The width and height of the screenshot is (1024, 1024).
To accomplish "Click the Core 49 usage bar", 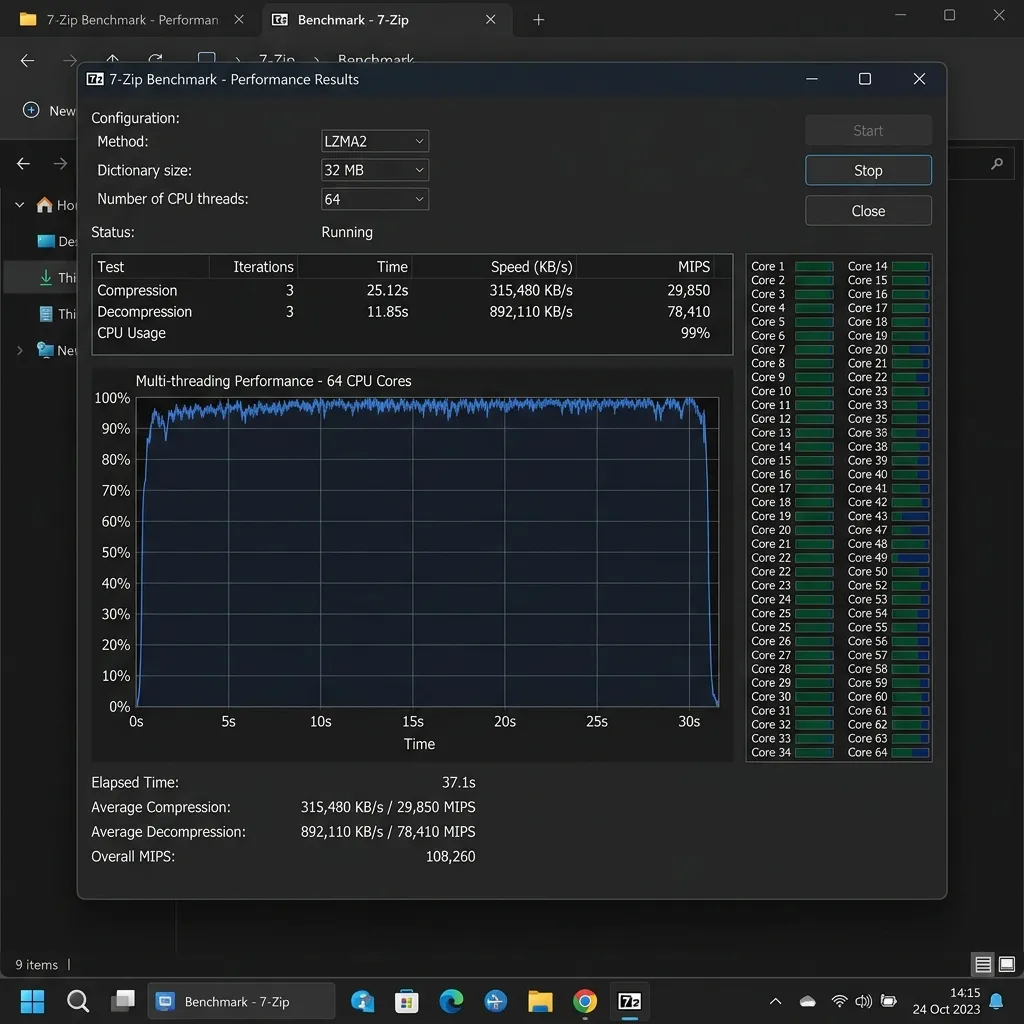I will [910, 558].
